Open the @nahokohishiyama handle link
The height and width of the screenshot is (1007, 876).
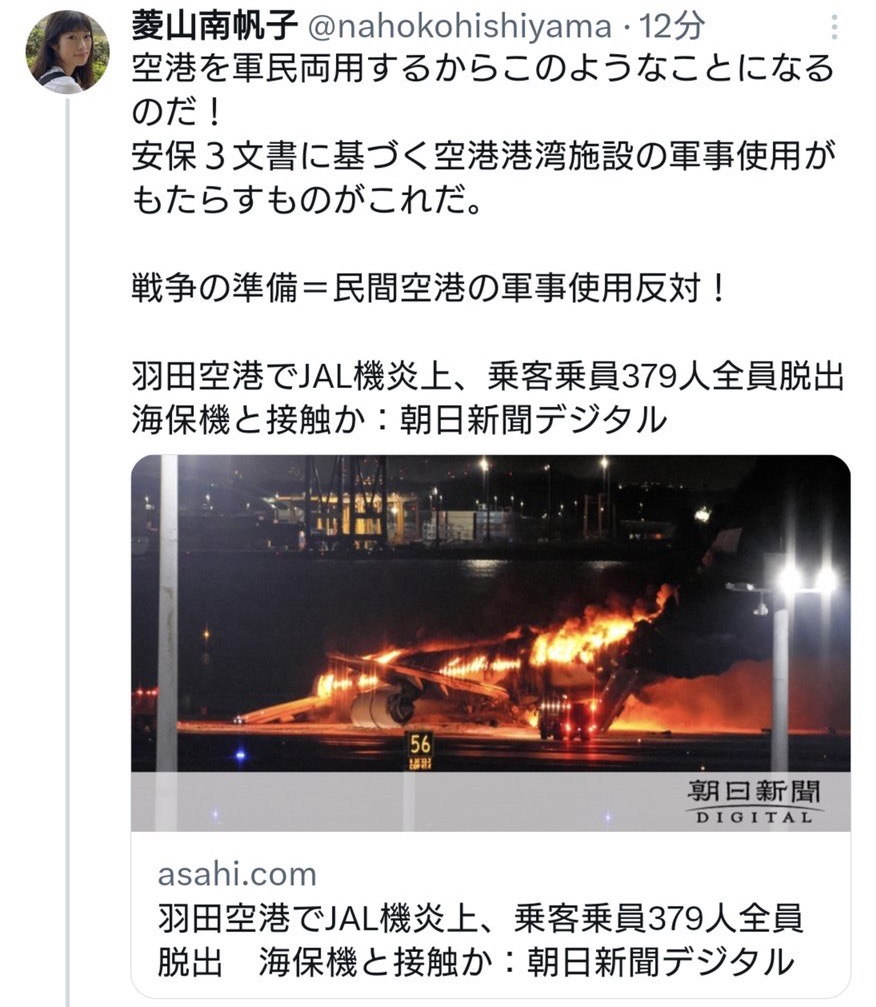(x=460, y=26)
